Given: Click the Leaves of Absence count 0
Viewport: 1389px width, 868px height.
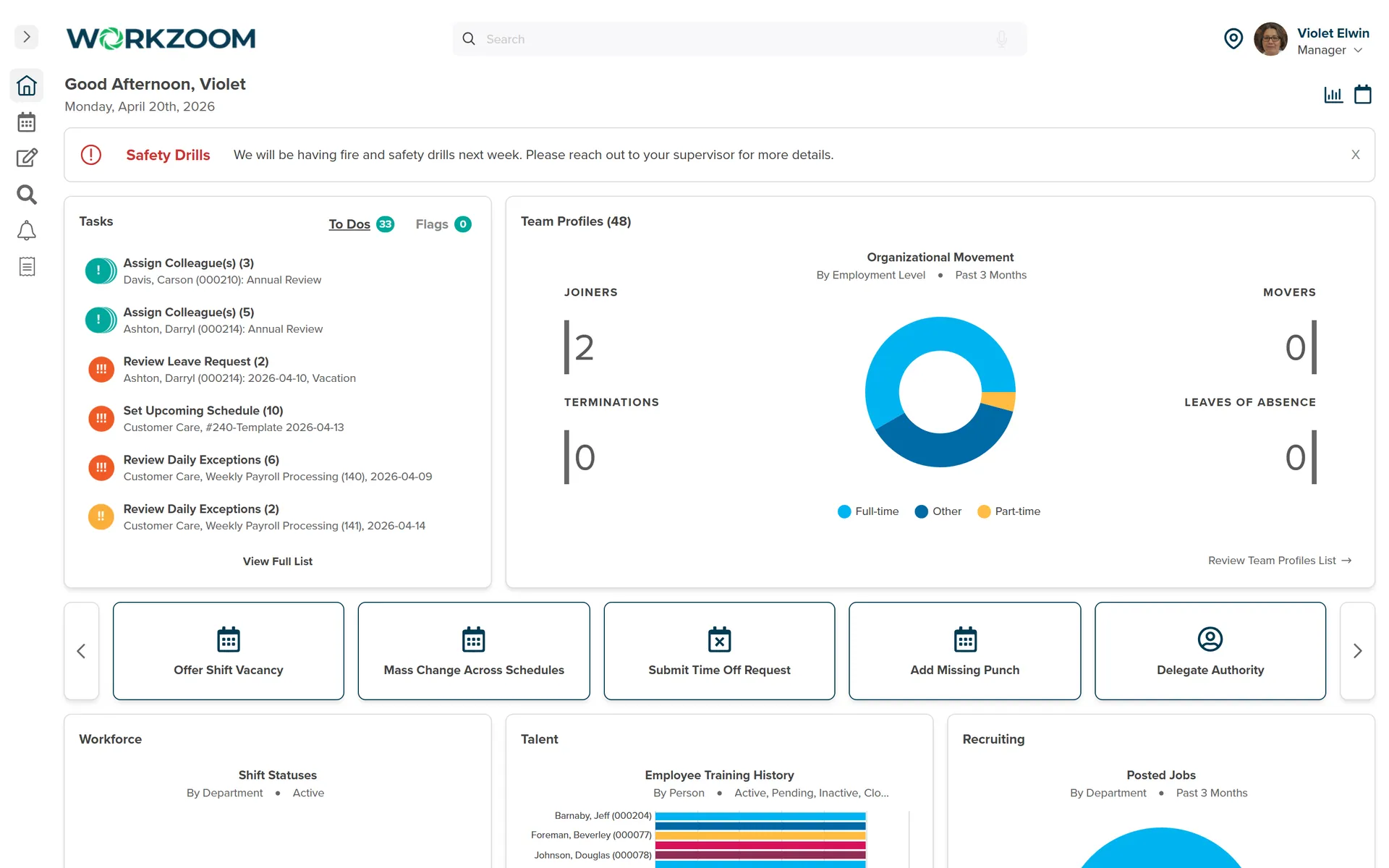Looking at the screenshot, I should pos(1296,458).
